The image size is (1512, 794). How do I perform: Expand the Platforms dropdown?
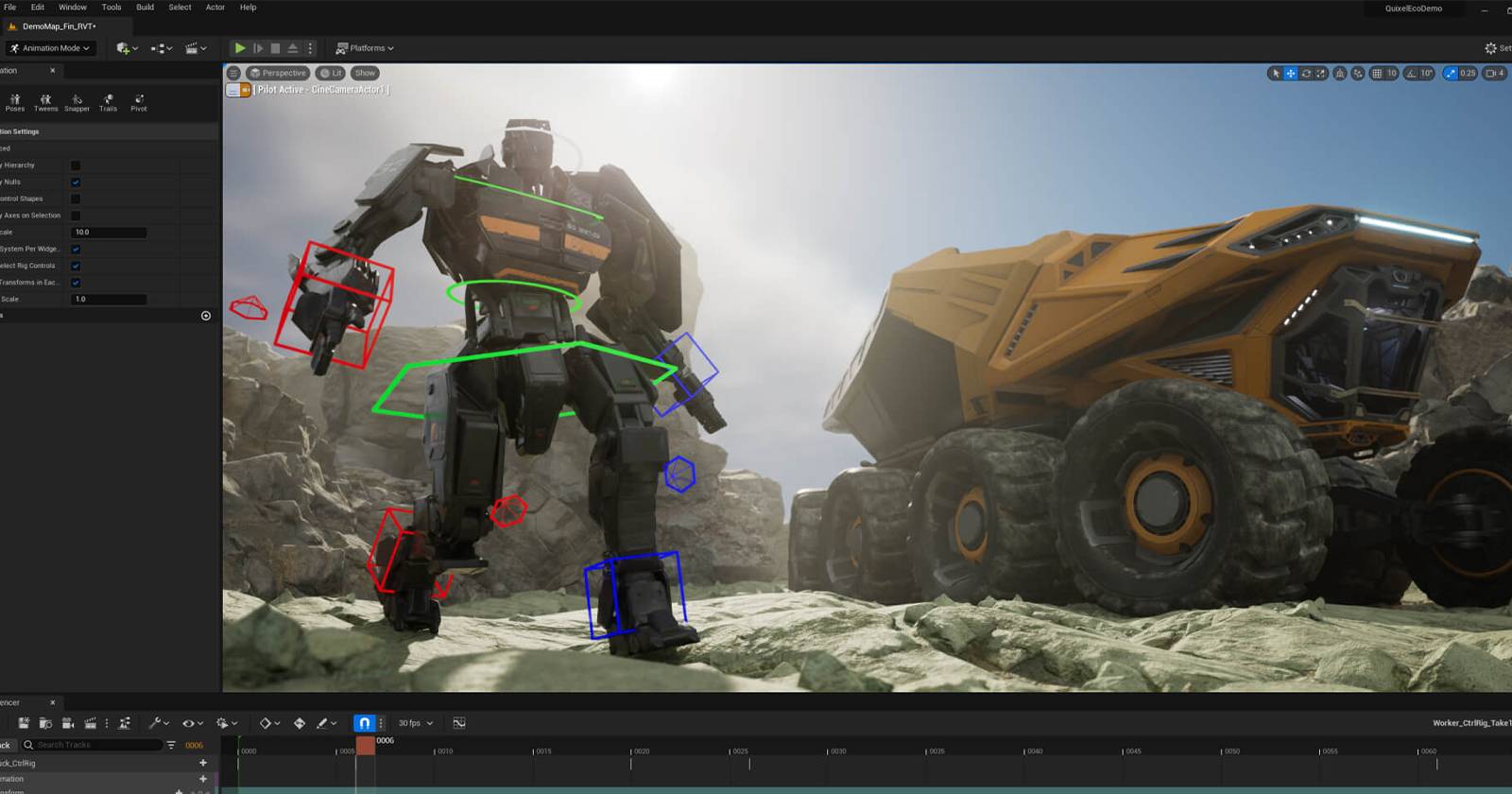click(365, 48)
